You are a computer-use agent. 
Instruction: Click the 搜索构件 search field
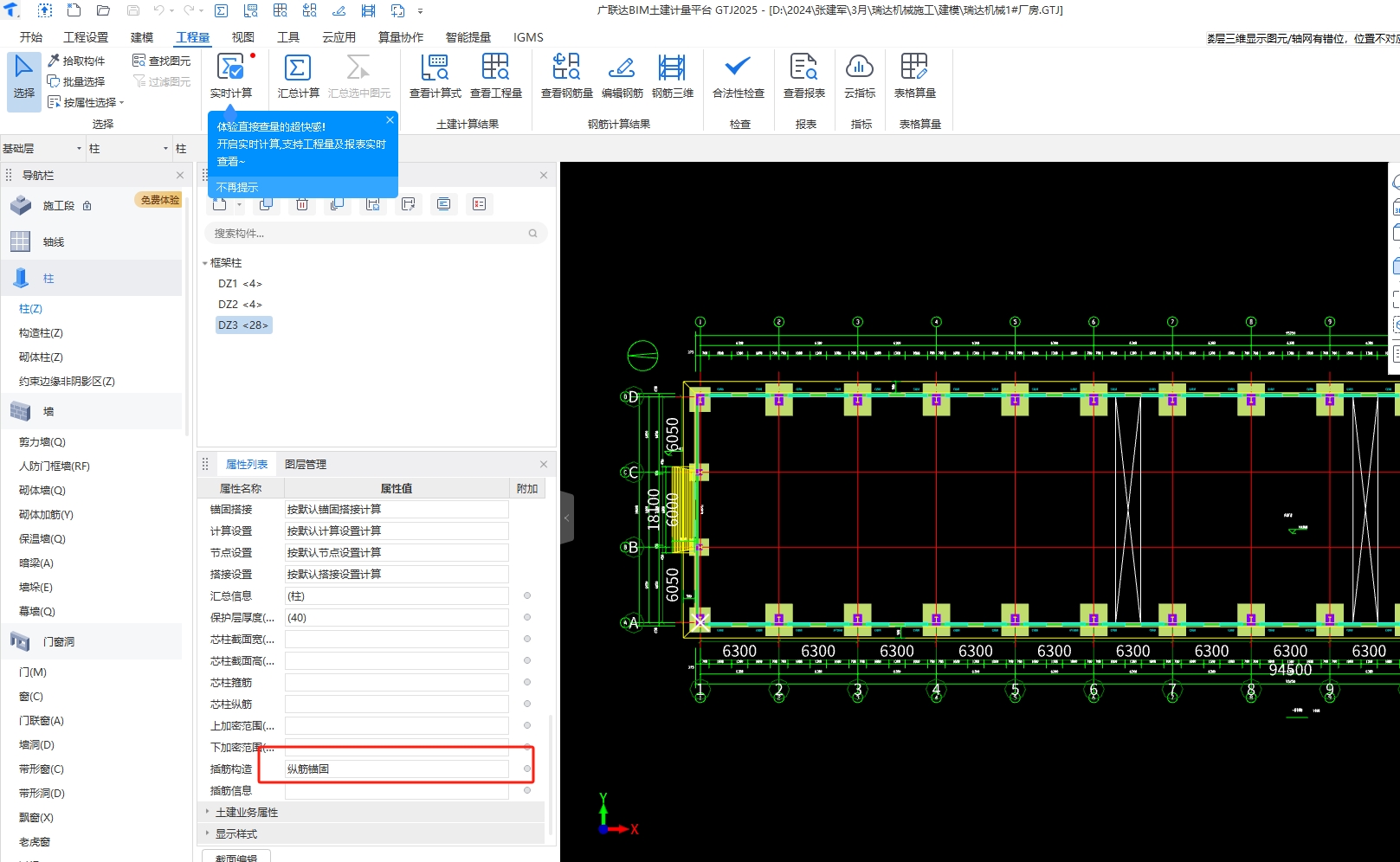pos(376,233)
